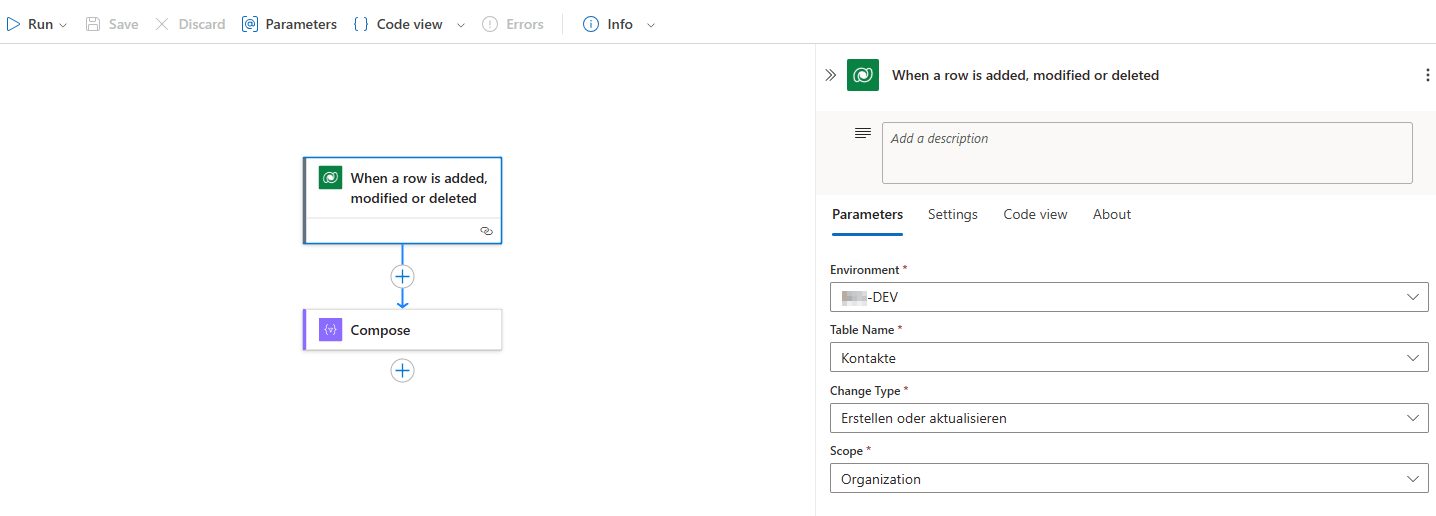This screenshot has height=516, width=1436.
Task: Expand the Code view dropdown arrow
Action: click(x=461, y=25)
